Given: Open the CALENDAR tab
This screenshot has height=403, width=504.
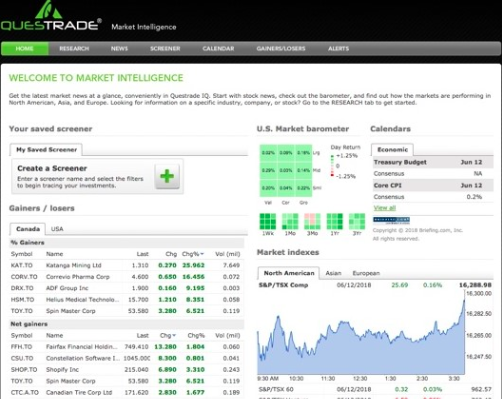Looking at the screenshot, I should pos(218,49).
